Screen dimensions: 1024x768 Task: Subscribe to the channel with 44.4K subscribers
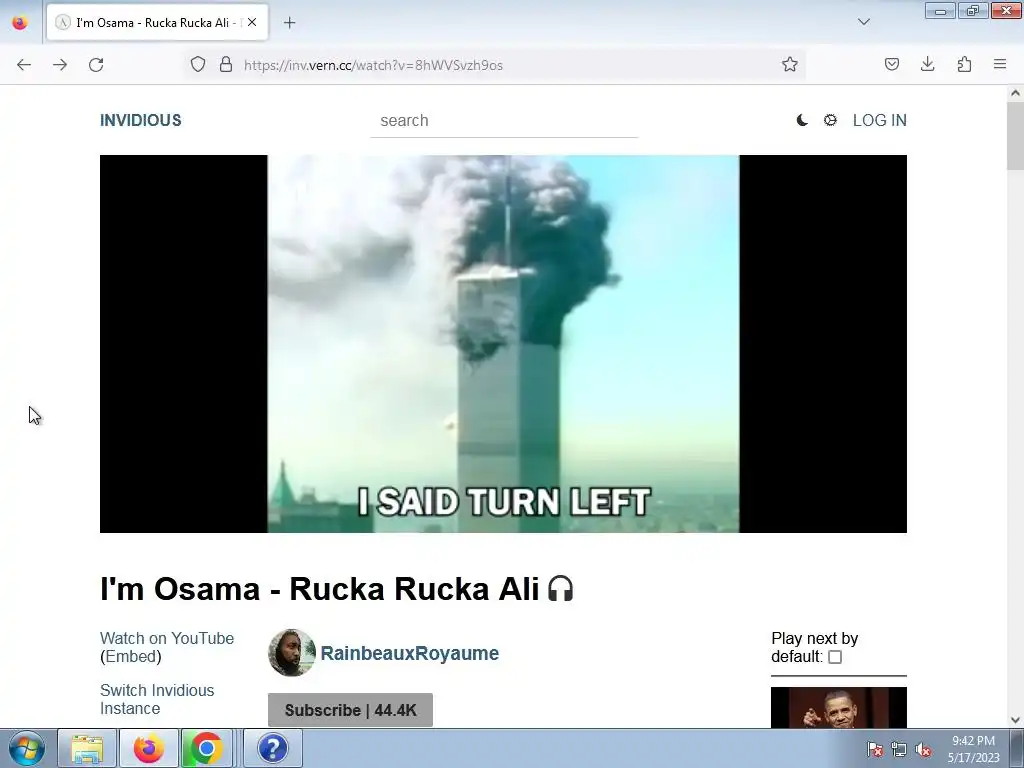point(350,710)
